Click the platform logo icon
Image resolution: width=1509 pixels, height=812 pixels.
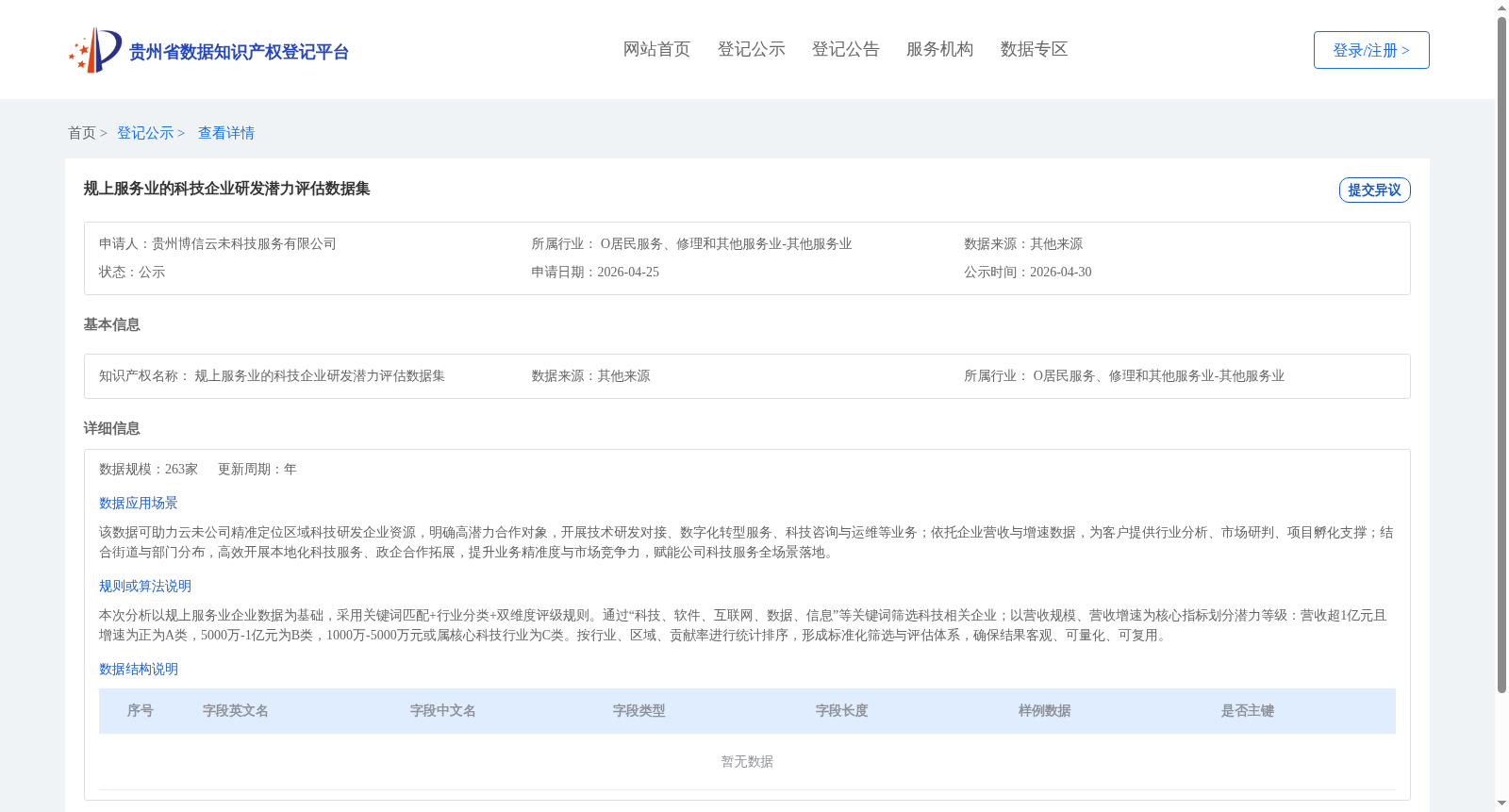(x=95, y=50)
